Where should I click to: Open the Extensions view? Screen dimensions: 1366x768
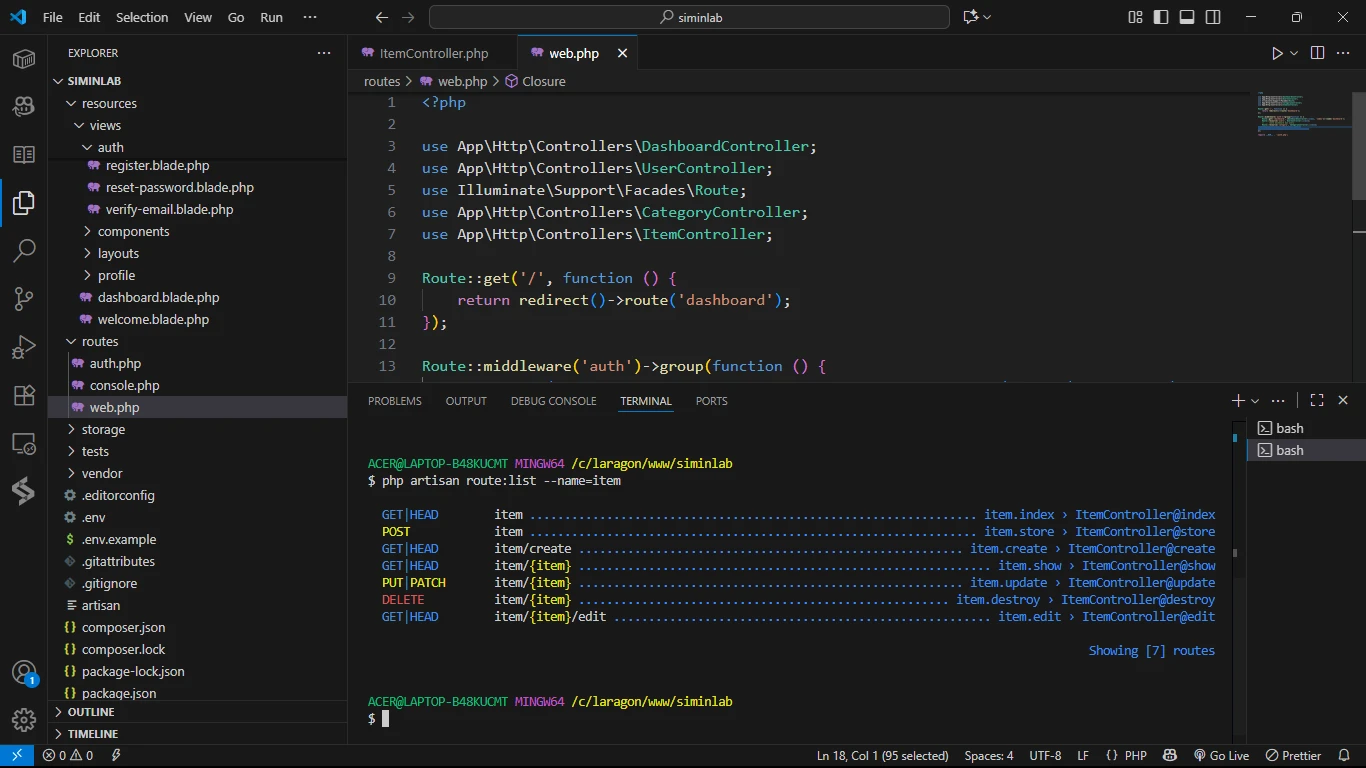coord(24,395)
